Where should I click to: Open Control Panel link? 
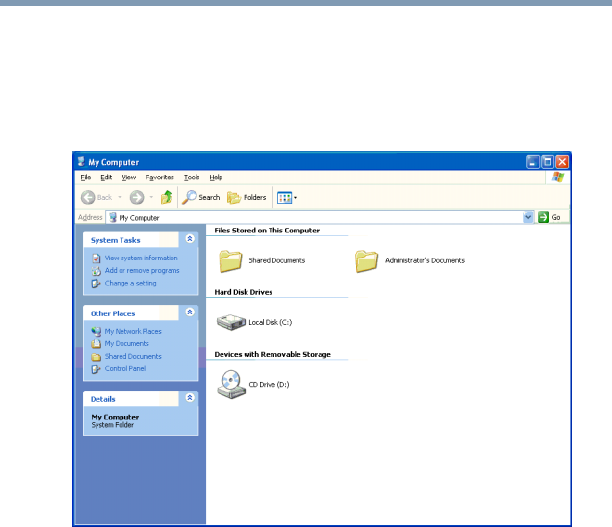tap(125, 369)
